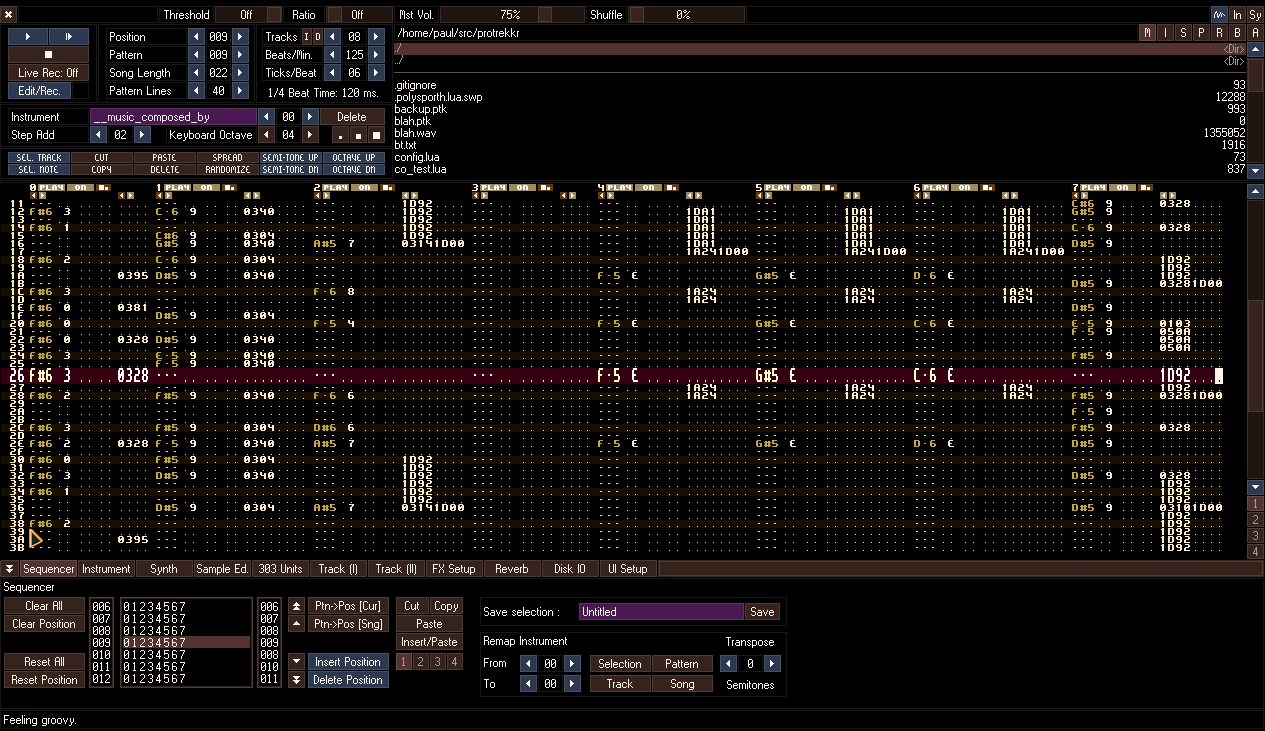The image size is (1265, 731).
Task: Stop playback with the square button
Action: point(48,54)
